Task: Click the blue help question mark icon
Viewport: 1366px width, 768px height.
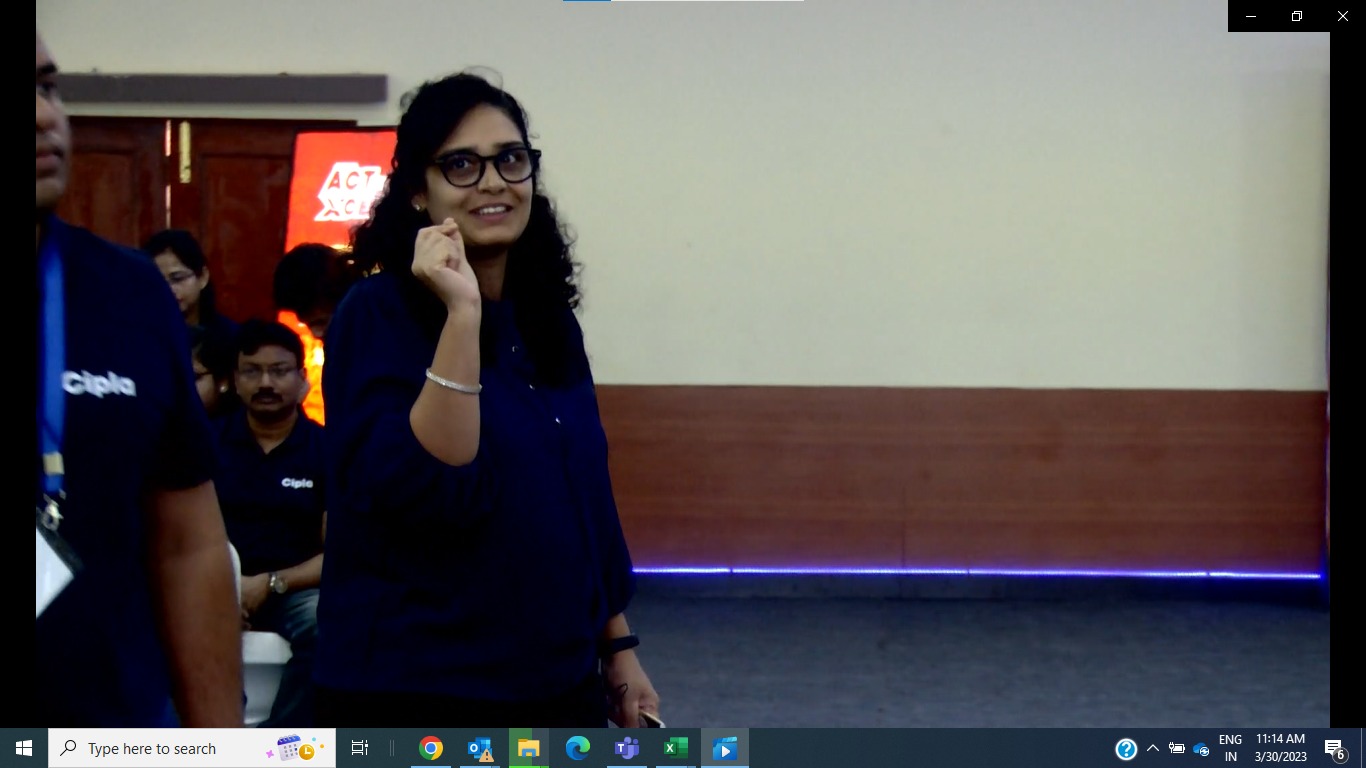Action: [x=1126, y=749]
